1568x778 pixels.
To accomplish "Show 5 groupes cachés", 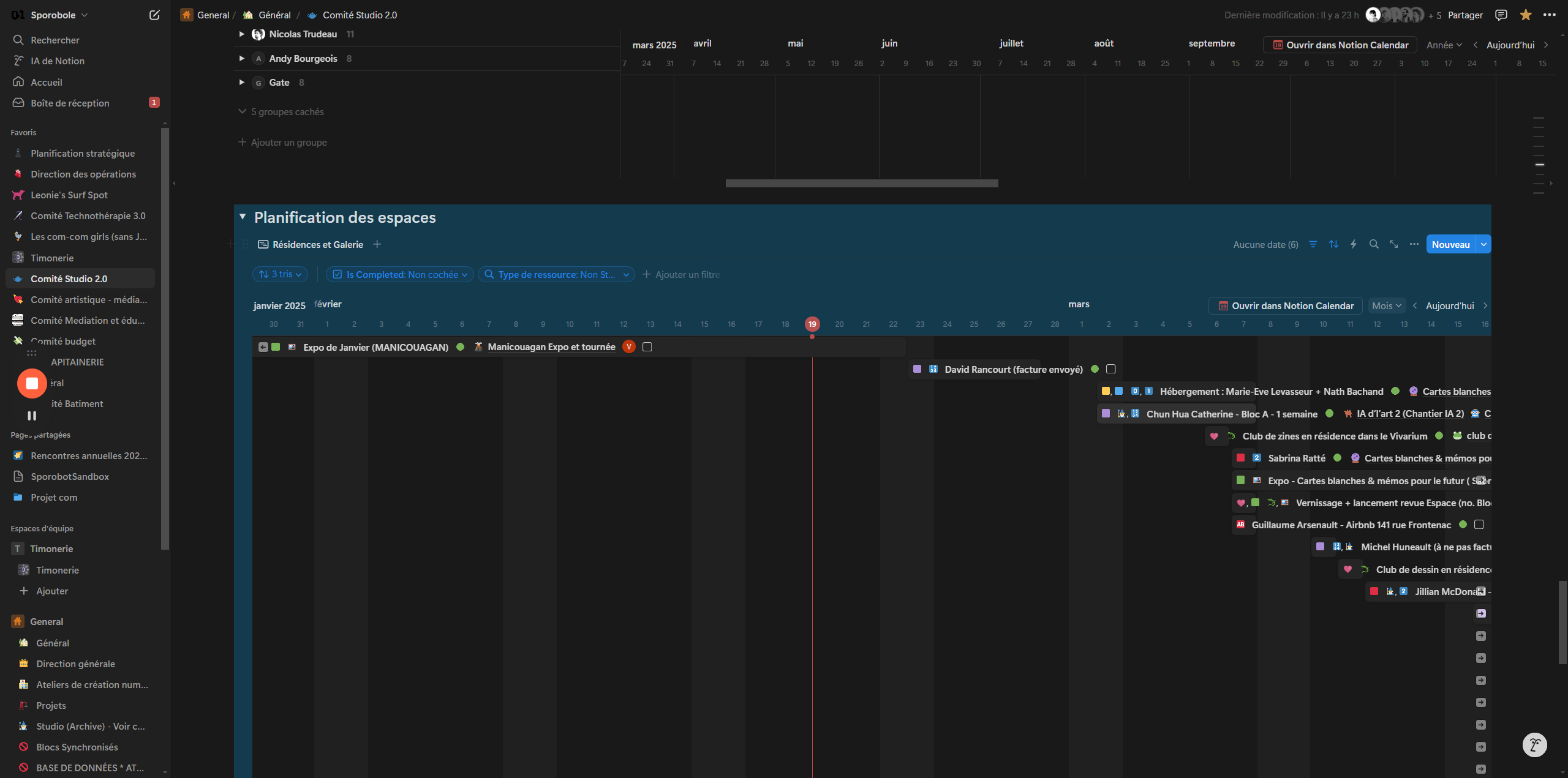I will pos(281,111).
